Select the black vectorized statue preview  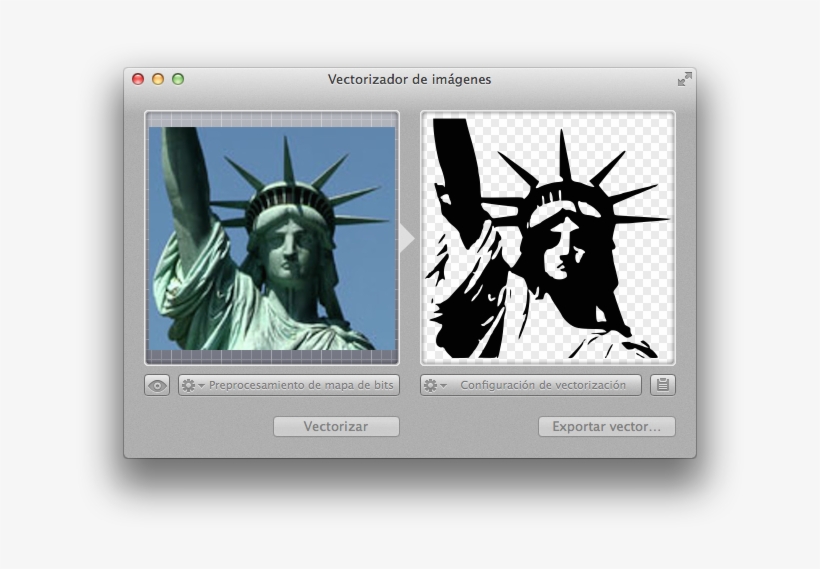[548, 238]
